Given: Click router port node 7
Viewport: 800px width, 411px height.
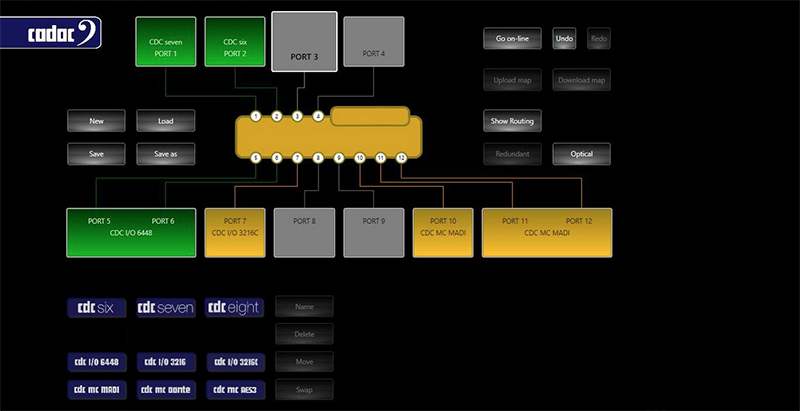Looking at the screenshot, I should (297, 158).
